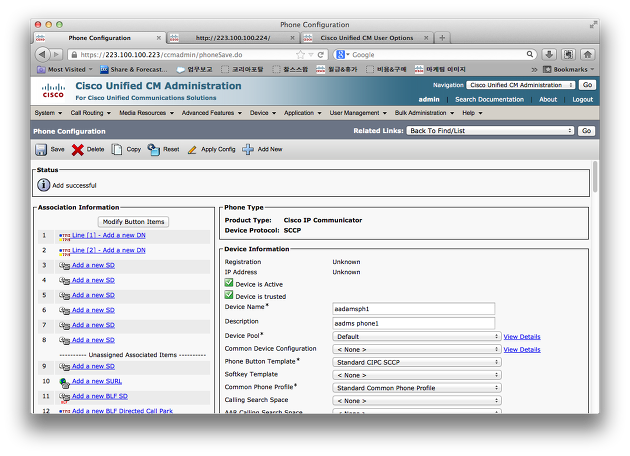Viewport: 630px width, 456px height.
Task: Click View Details beside Common Device Configuration
Action: [522, 350]
